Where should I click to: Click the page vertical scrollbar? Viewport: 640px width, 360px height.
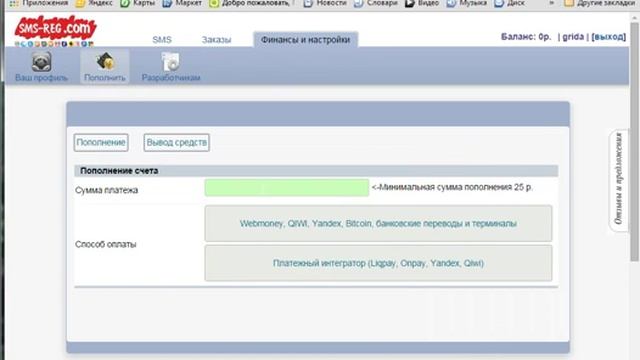pos(634,142)
